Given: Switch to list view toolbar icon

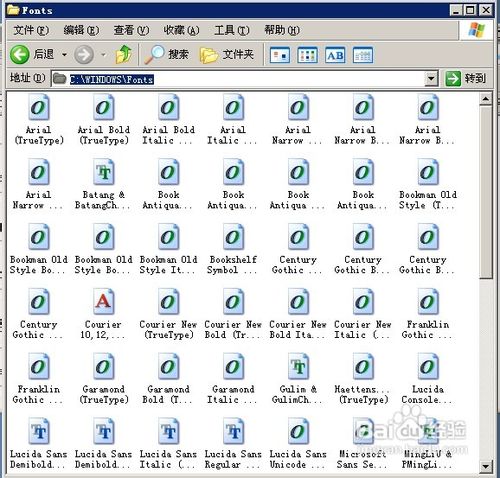Looking at the screenshot, I should (x=307, y=55).
